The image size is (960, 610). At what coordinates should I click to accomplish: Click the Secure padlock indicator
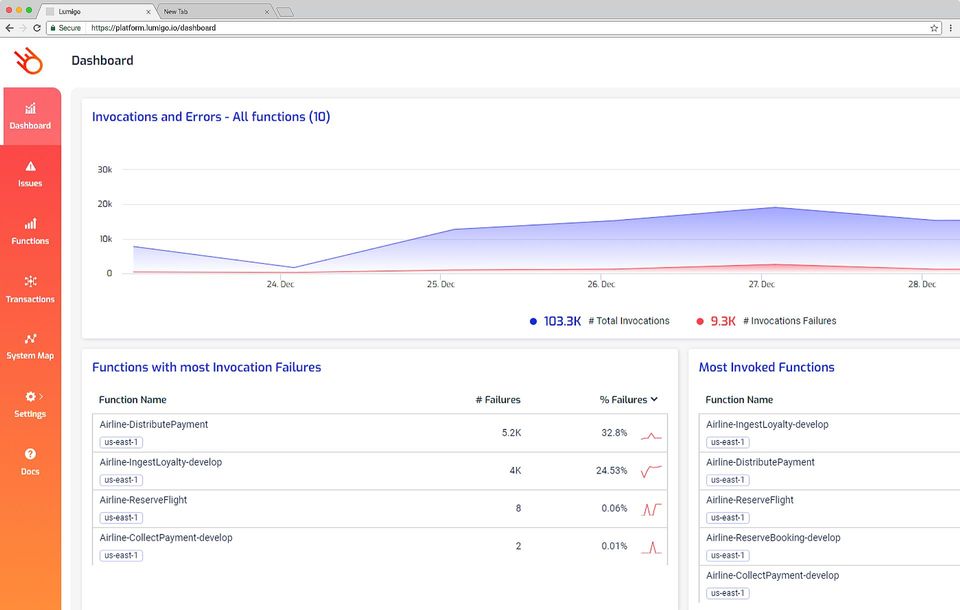[x=66, y=28]
